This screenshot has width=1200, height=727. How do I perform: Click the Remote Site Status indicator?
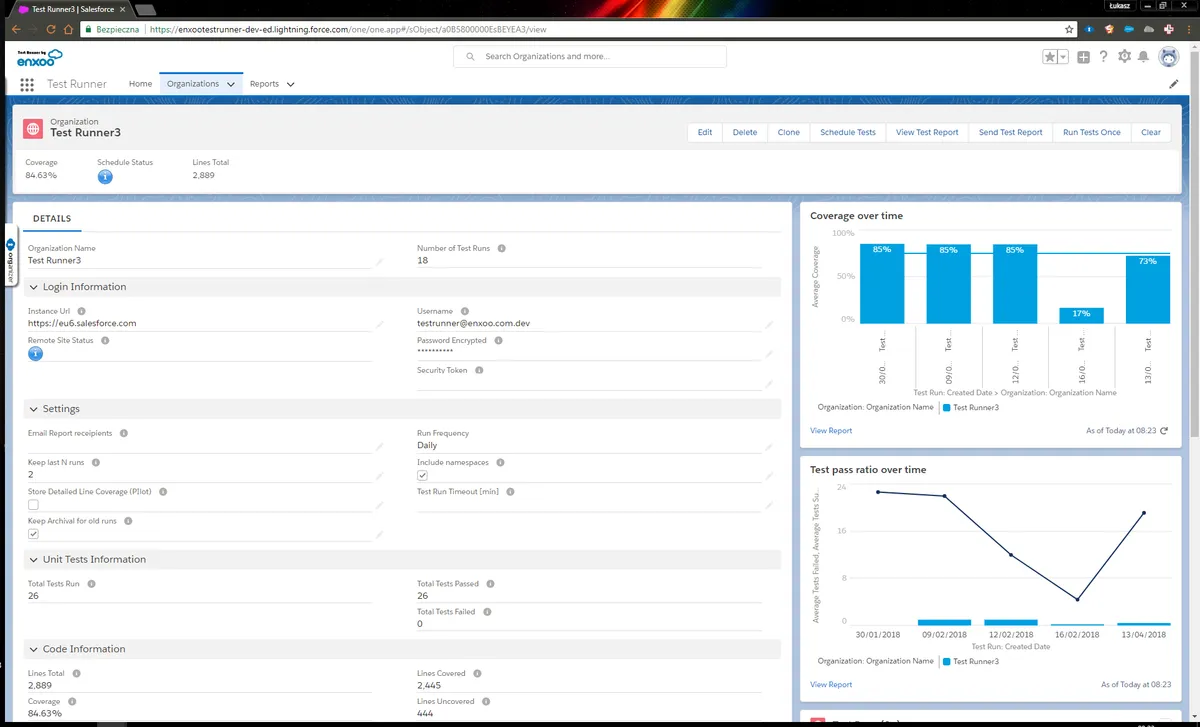click(35, 353)
